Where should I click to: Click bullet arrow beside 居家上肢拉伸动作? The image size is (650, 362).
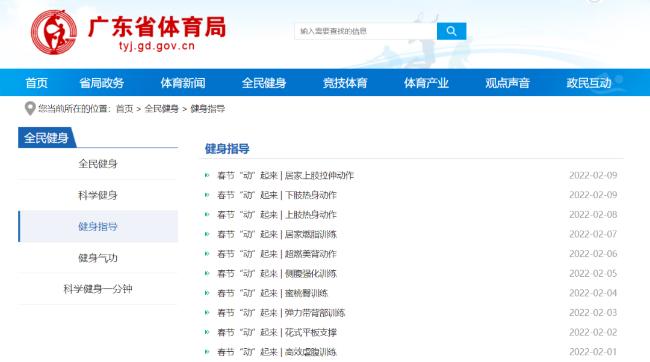[207, 175]
